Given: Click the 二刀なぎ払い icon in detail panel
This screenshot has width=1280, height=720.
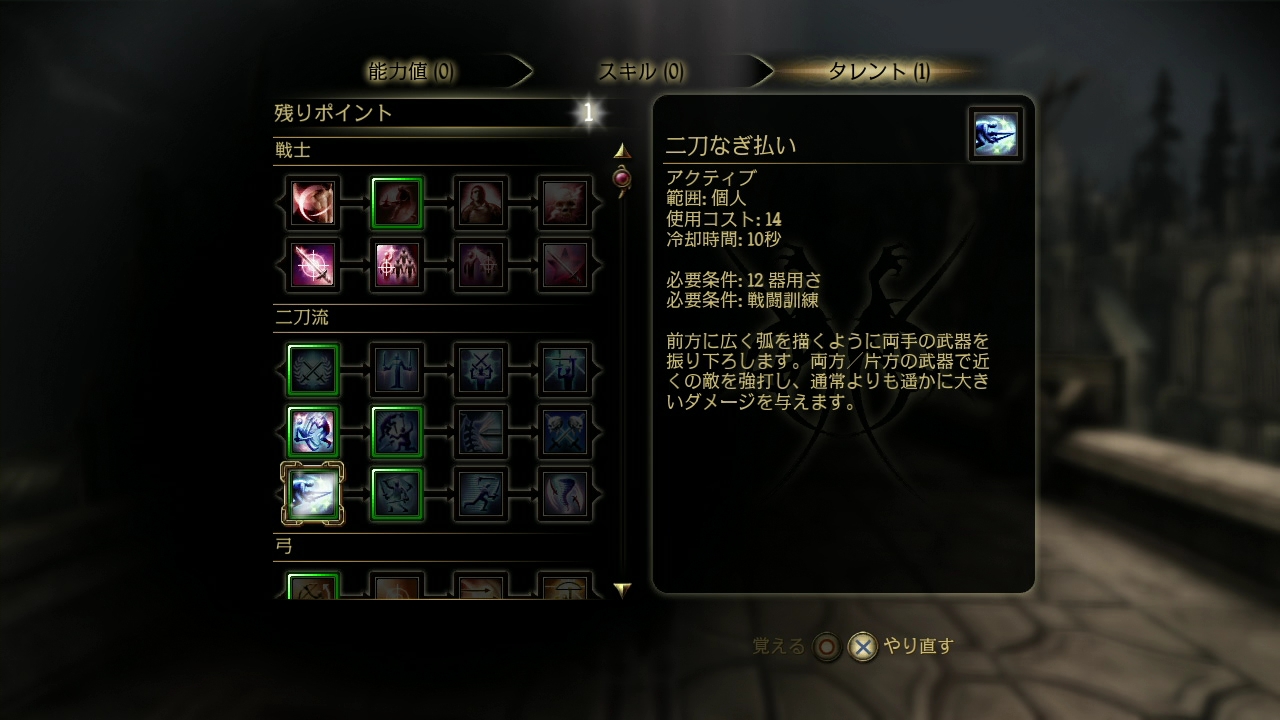Looking at the screenshot, I should tap(996, 134).
